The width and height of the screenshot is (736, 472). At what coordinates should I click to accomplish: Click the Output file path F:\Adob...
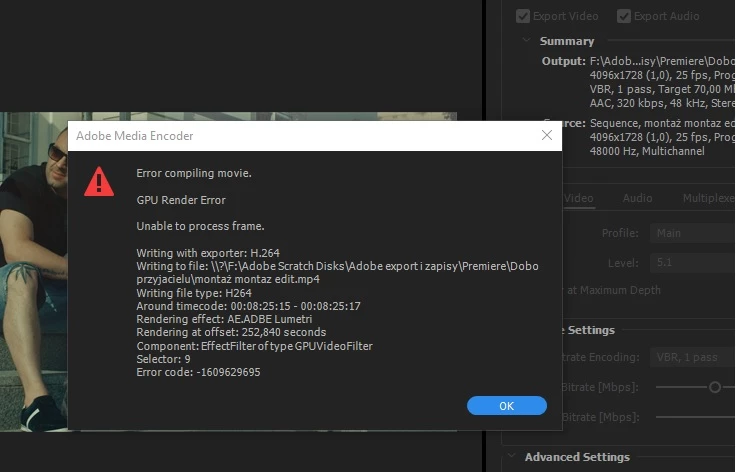tap(662, 61)
